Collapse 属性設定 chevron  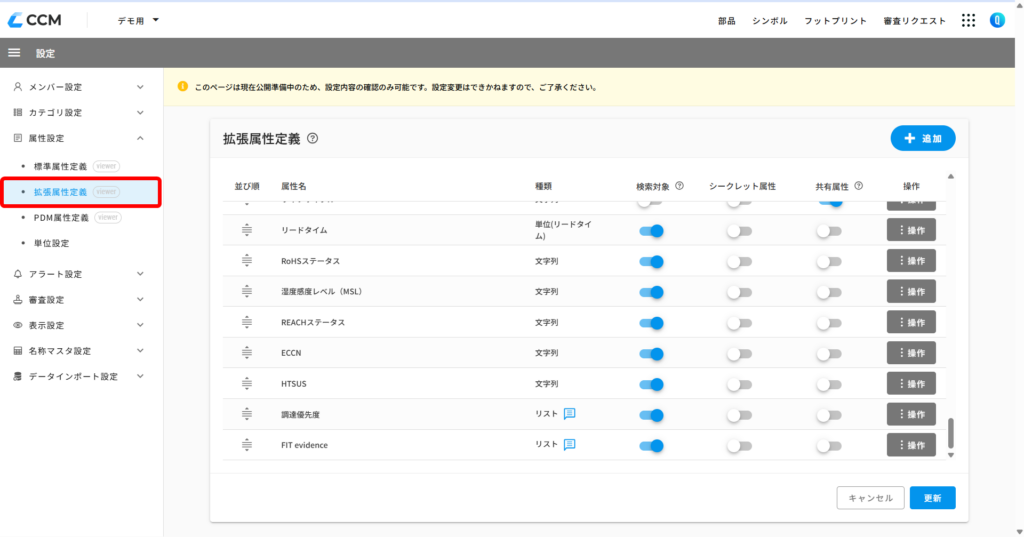[x=140, y=138]
